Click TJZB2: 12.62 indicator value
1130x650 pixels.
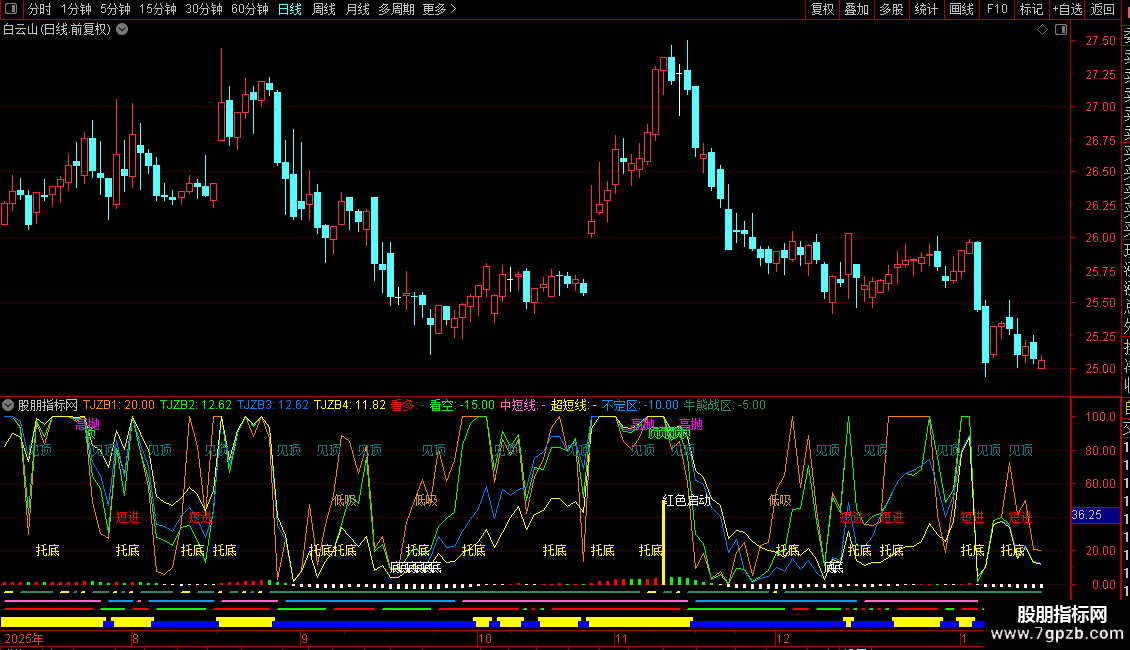pyautogui.click(x=196, y=405)
